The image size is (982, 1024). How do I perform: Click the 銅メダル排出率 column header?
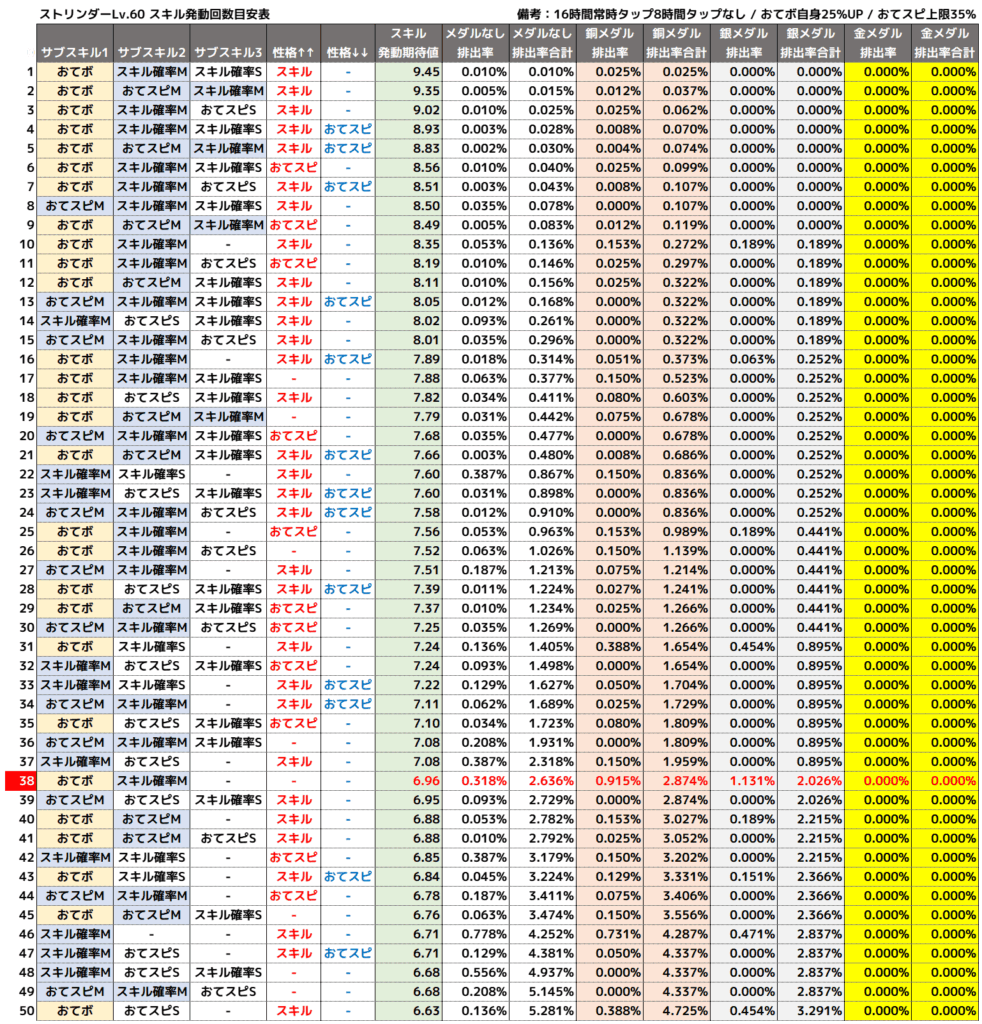(x=610, y=42)
